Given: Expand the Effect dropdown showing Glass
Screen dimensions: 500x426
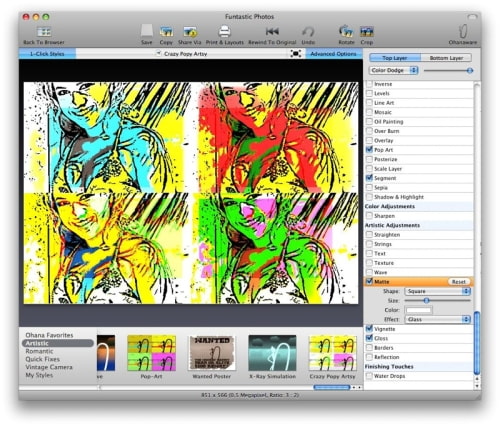Looking at the screenshot, I should pos(437,319).
